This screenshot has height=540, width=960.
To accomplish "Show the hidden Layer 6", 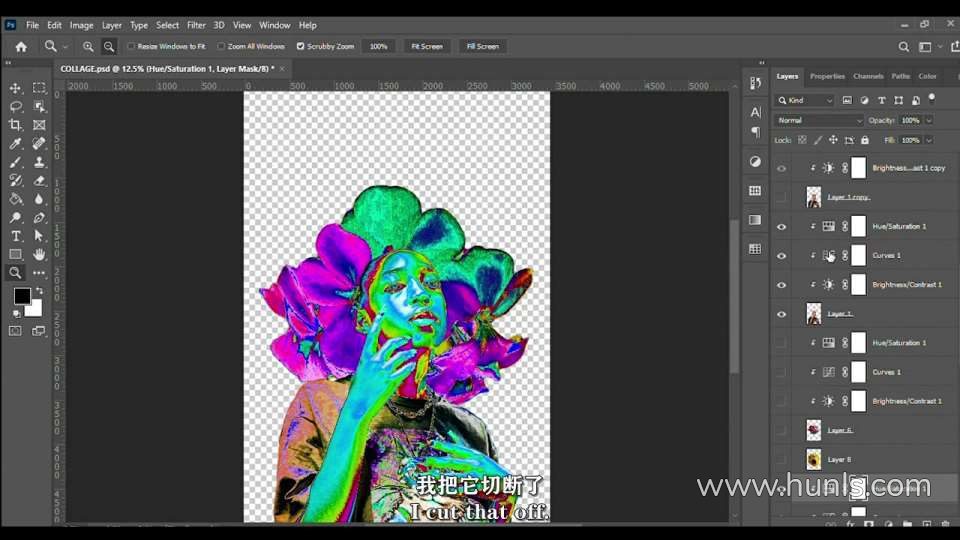I will point(781,430).
